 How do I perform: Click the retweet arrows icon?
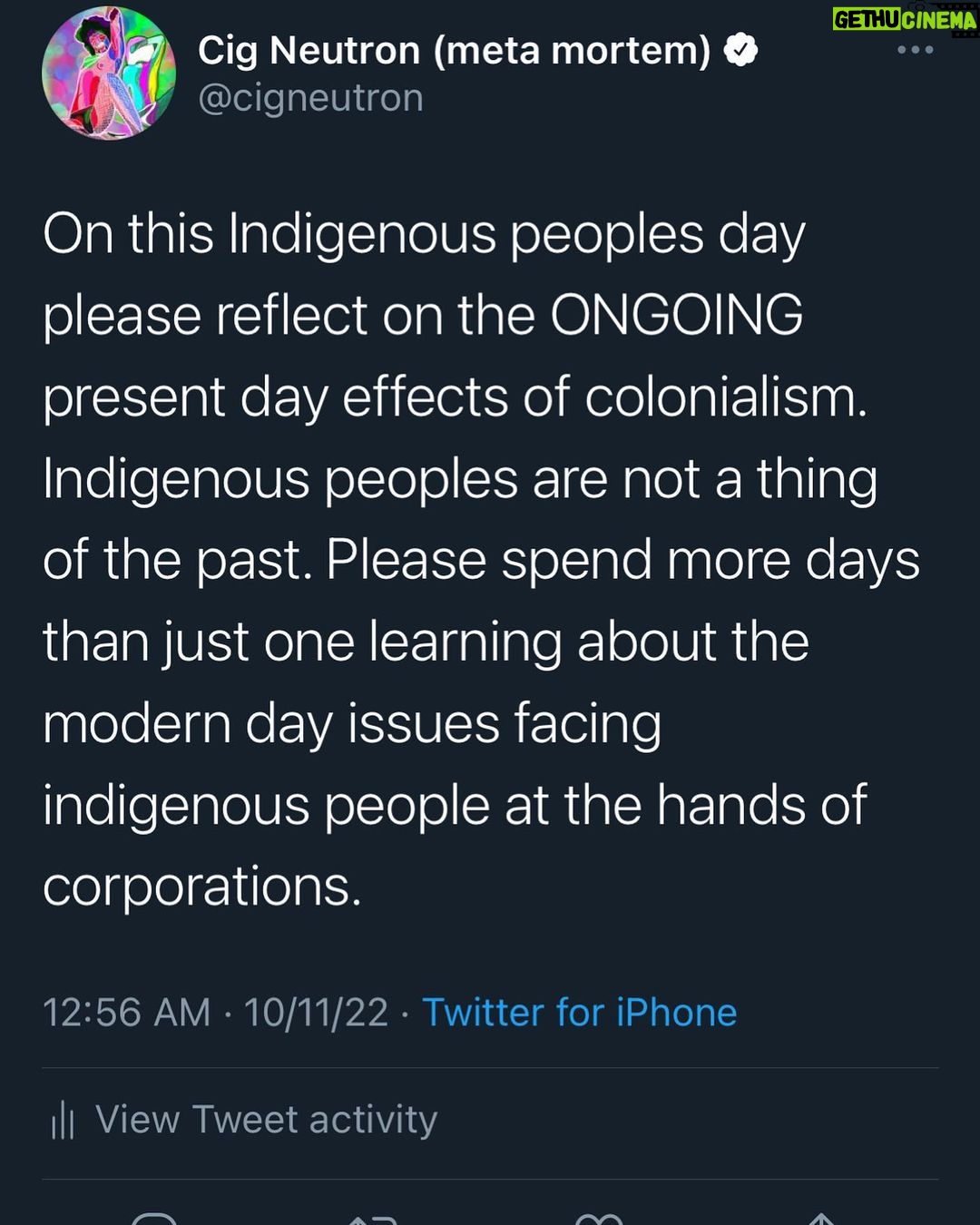tap(373, 1219)
